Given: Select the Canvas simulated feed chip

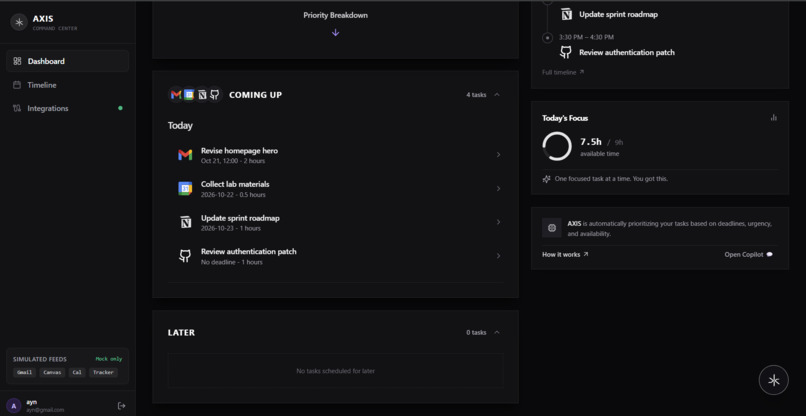Looking at the screenshot, I should (52, 372).
